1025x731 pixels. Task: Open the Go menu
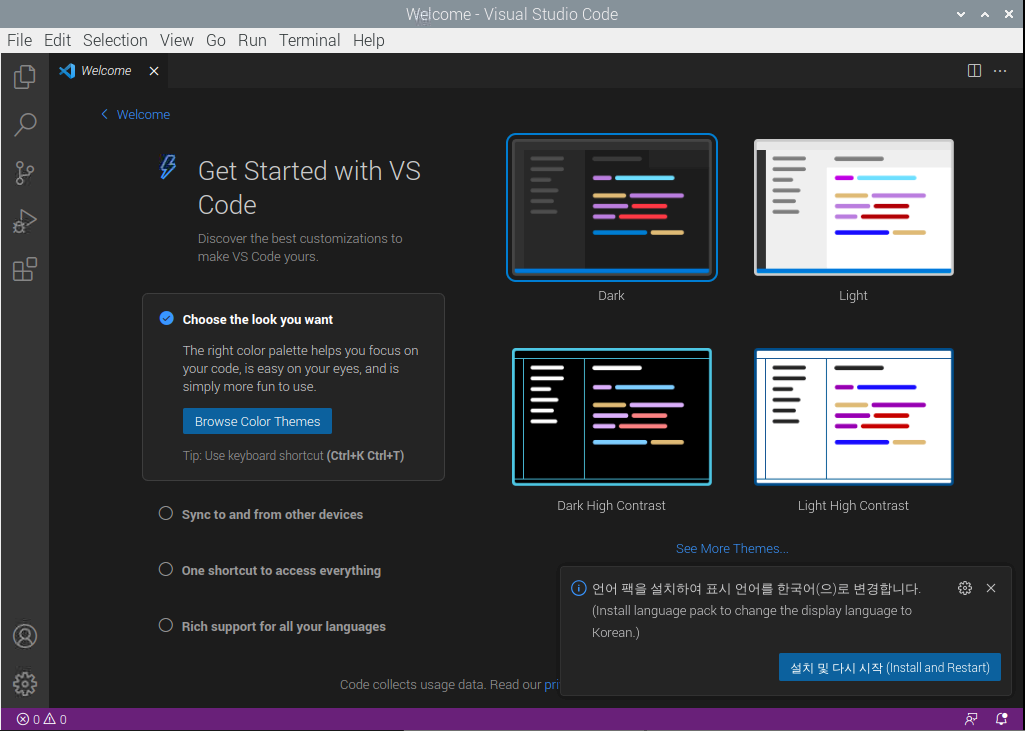[x=216, y=41]
